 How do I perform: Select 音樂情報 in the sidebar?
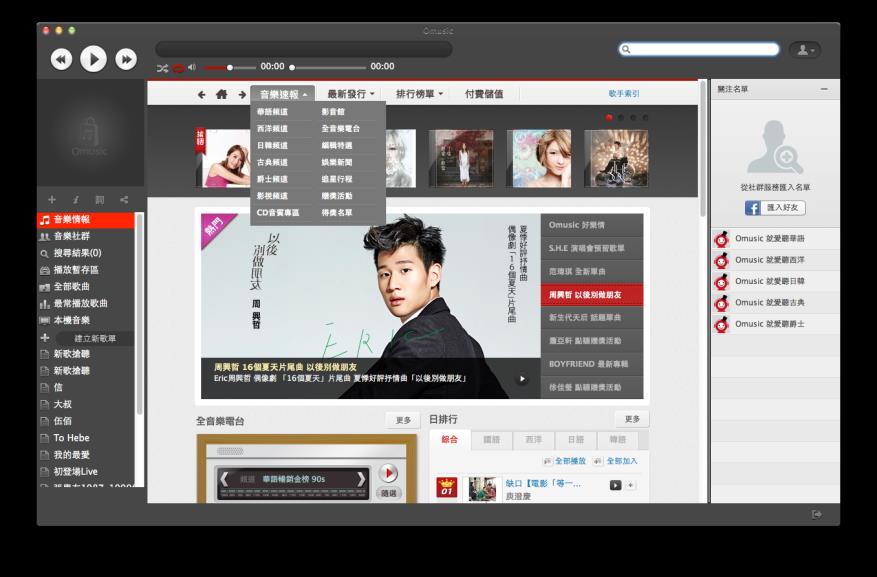tap(86, 220)
